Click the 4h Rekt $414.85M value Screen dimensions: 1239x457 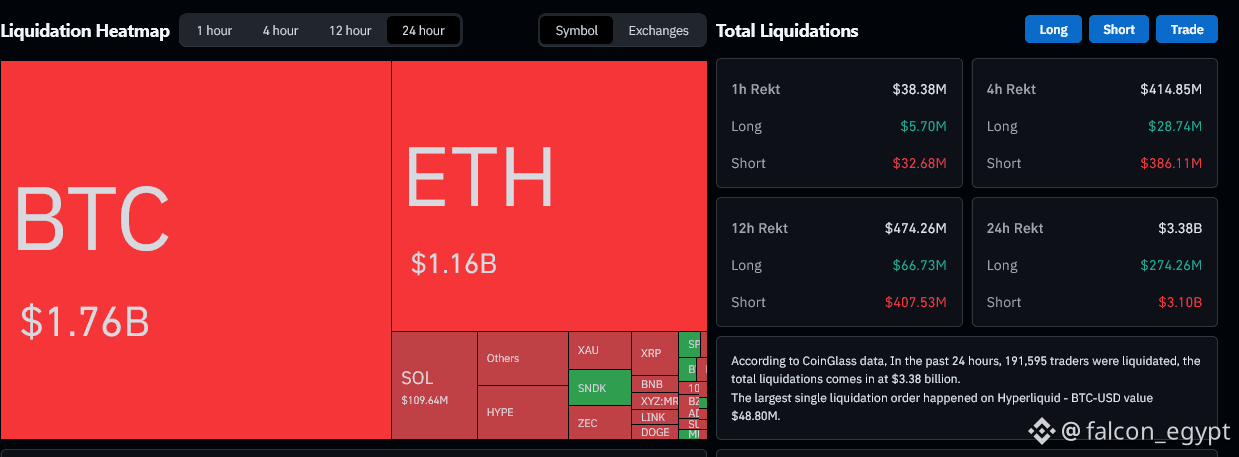[x=1171, y=89]
